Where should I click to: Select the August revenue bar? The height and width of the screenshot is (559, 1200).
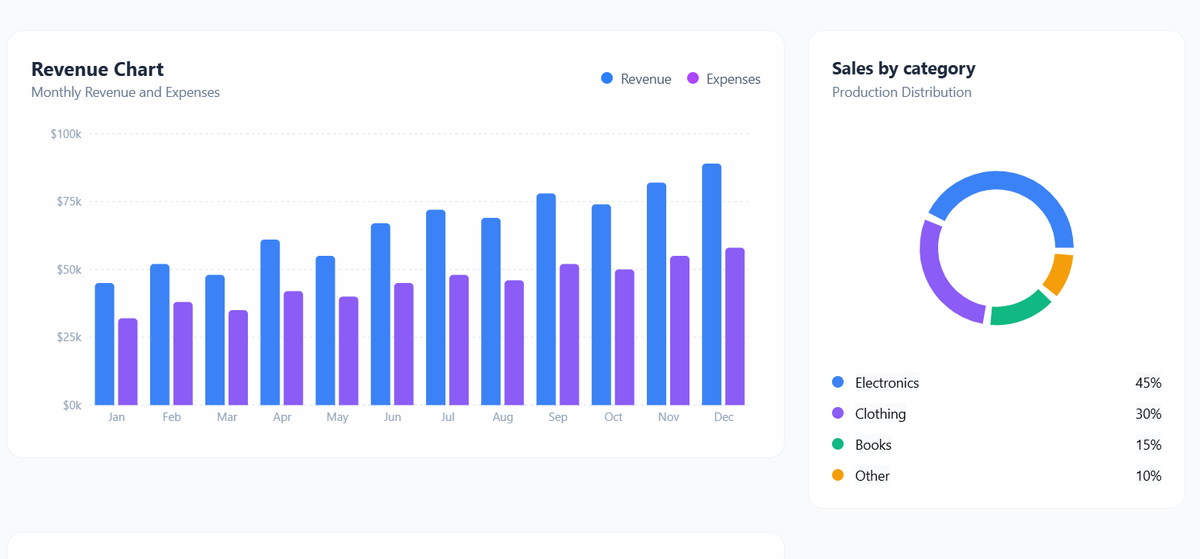(491, 311)
